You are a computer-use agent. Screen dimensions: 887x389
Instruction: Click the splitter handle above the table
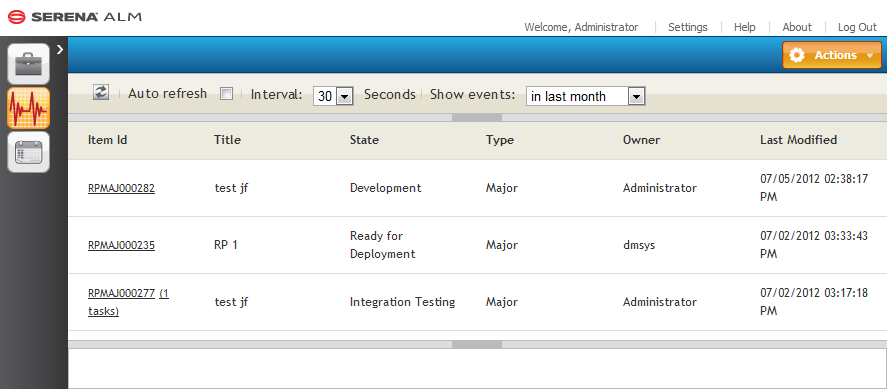tap(477, 118)
